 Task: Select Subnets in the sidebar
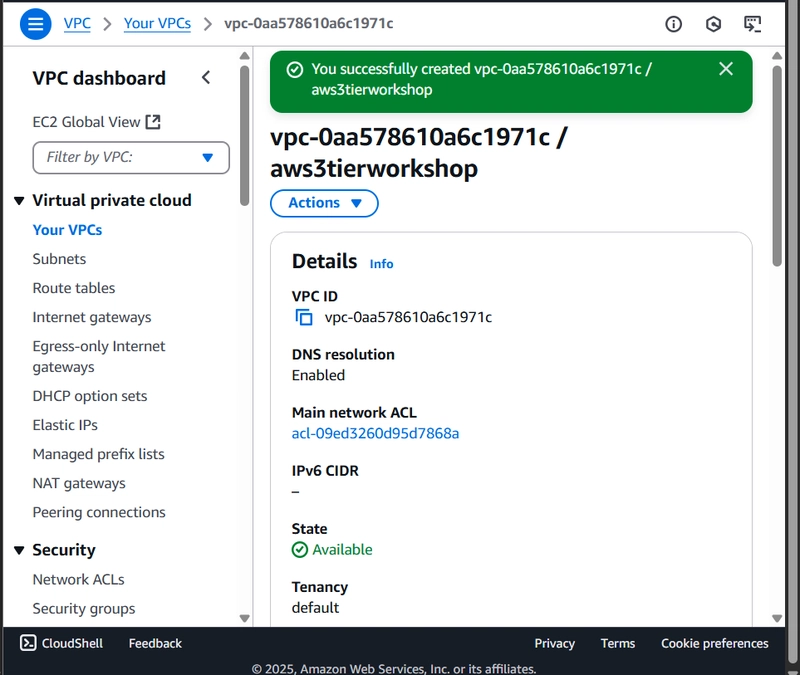tap(59, 259)
